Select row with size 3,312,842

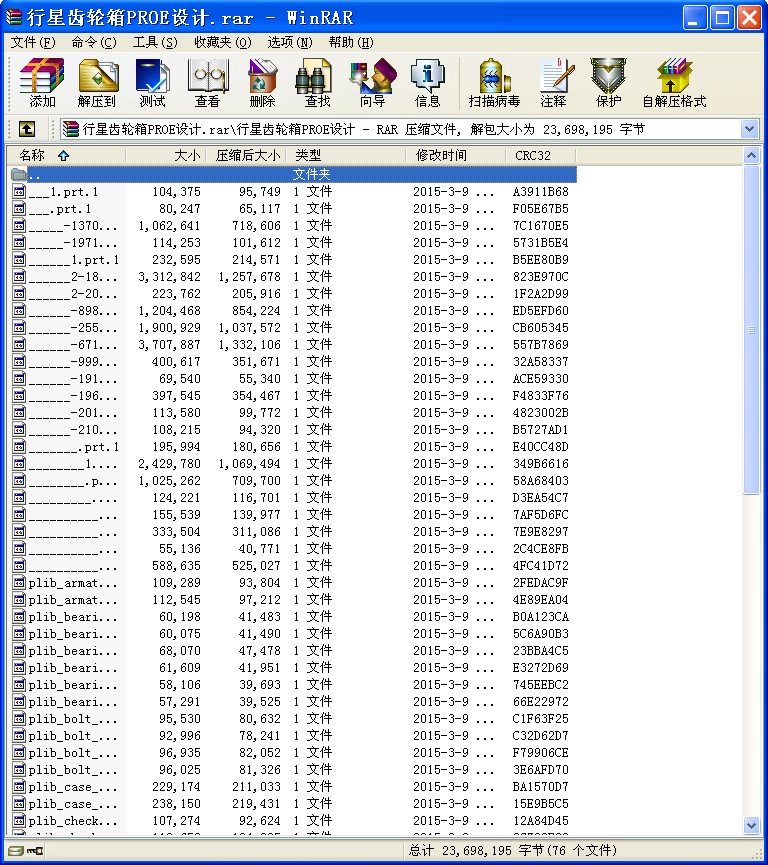(294, 277)
